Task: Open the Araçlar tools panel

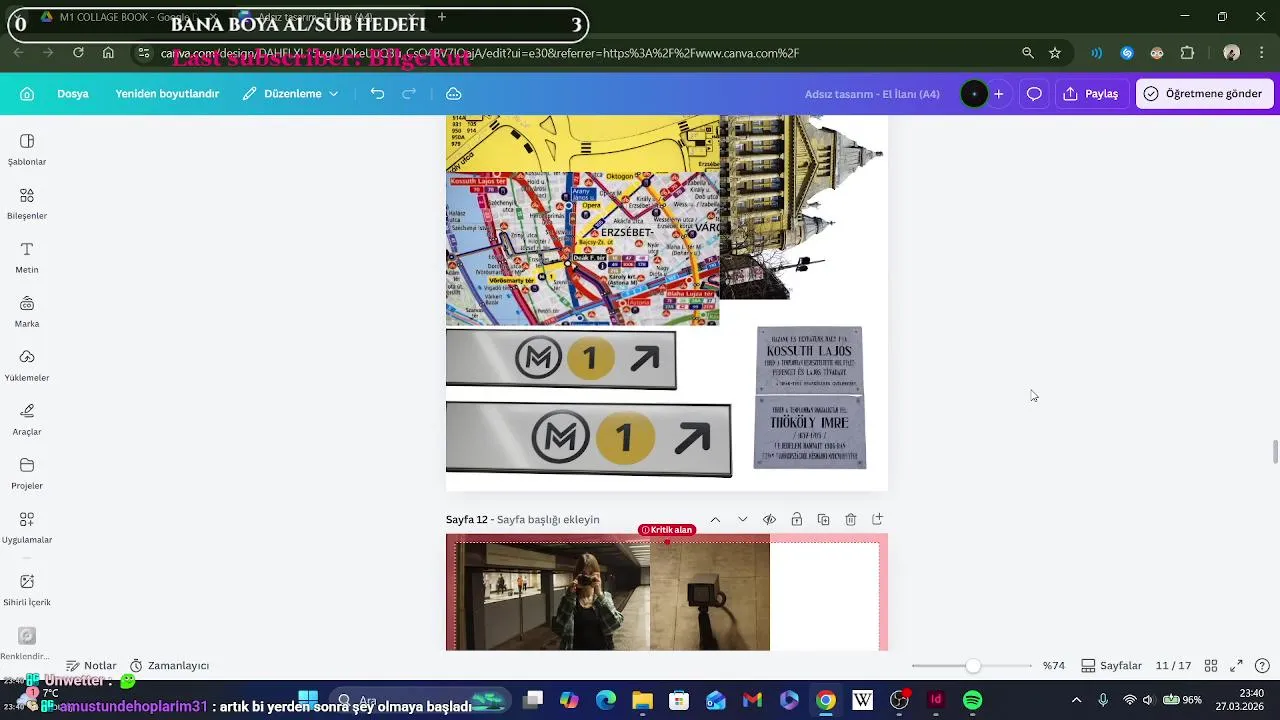Action: 27,419
